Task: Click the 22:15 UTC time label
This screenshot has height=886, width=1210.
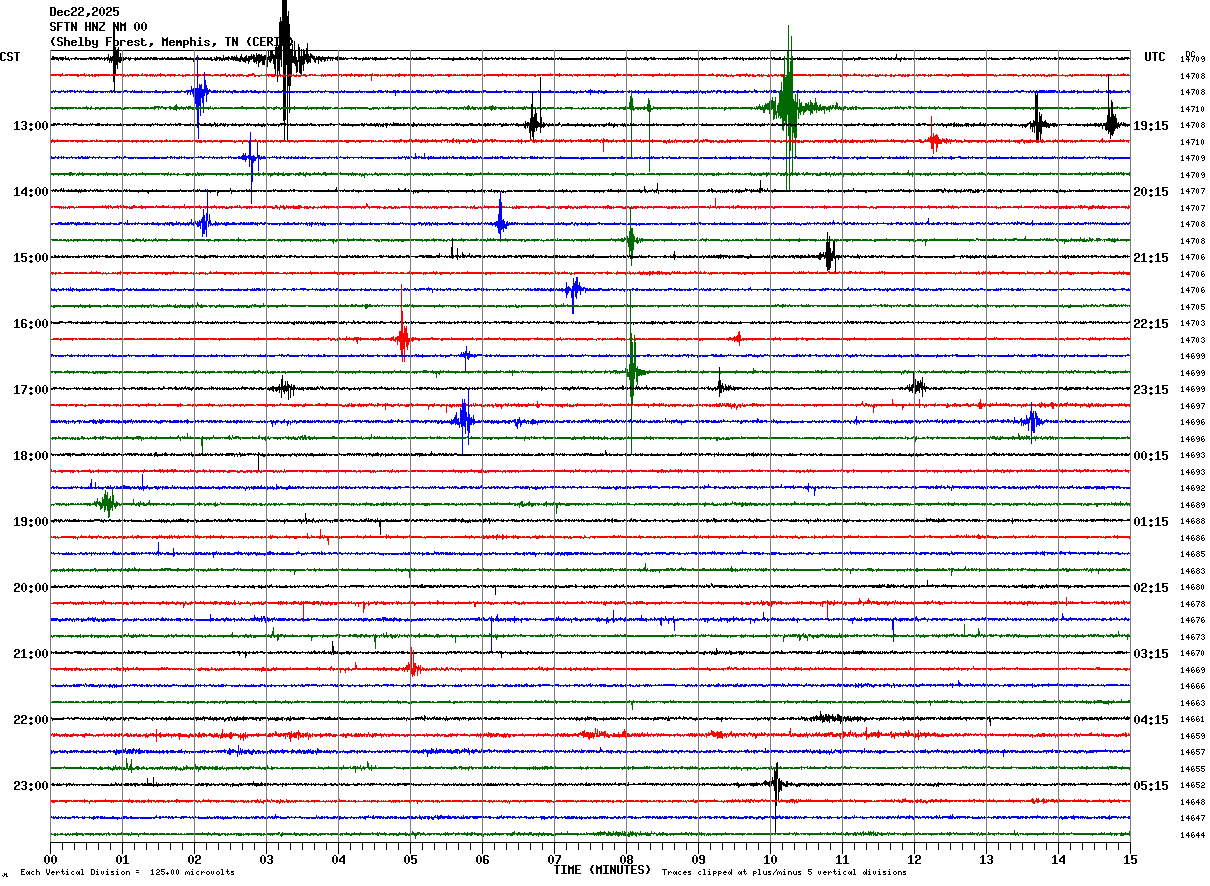Action: point(1151,324)
